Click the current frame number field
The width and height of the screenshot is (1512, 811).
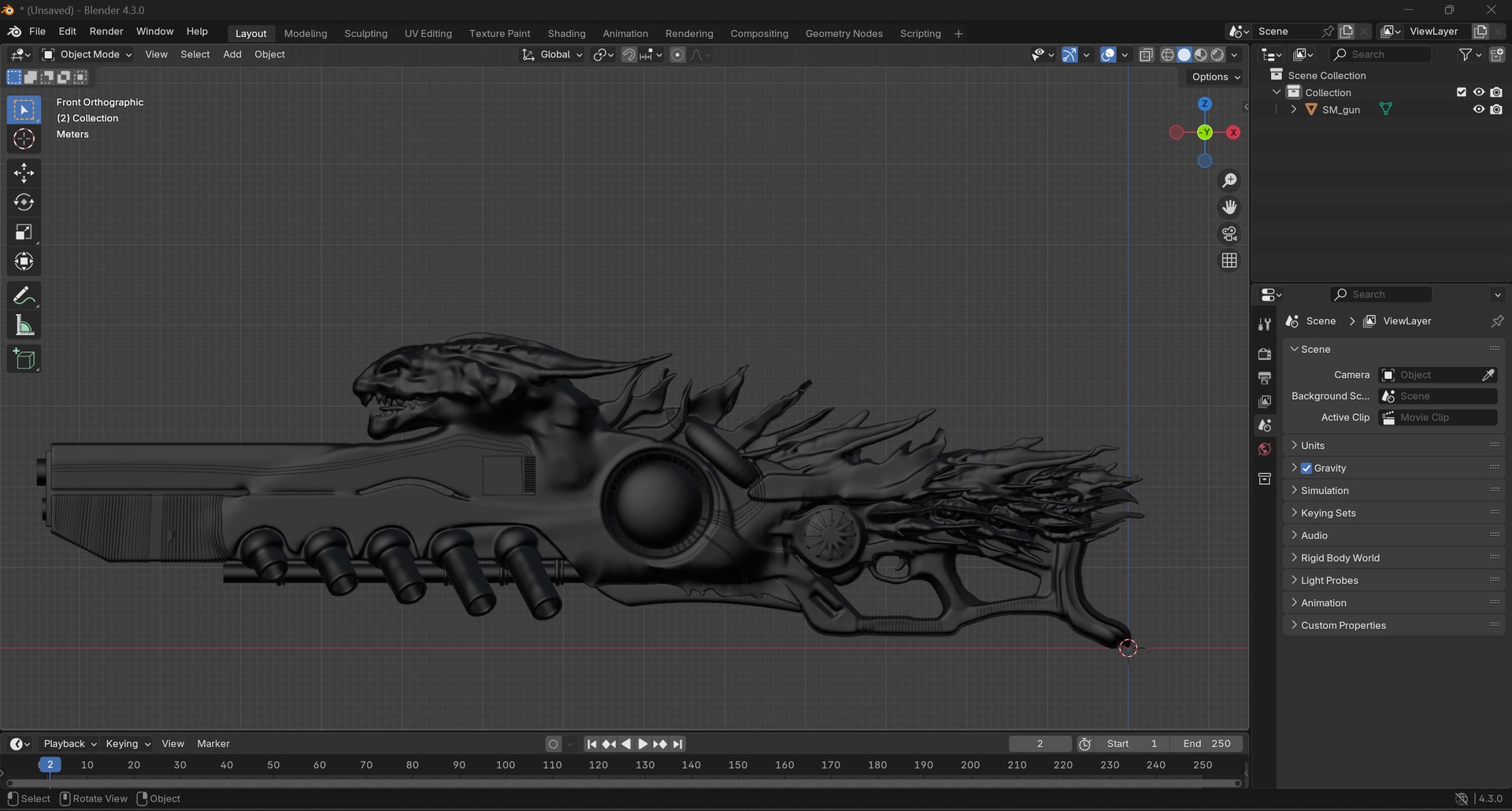tap(1039, 744)
